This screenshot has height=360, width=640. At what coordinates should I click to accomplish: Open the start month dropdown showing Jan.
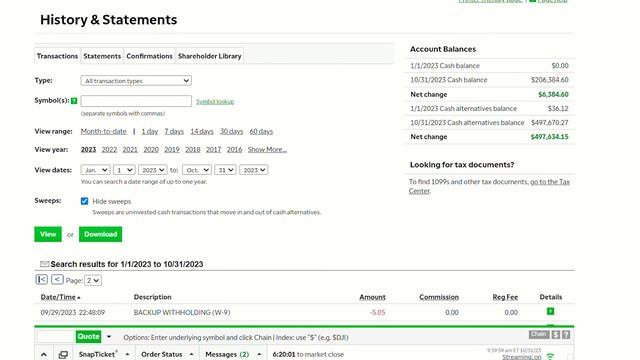[96, 170]
